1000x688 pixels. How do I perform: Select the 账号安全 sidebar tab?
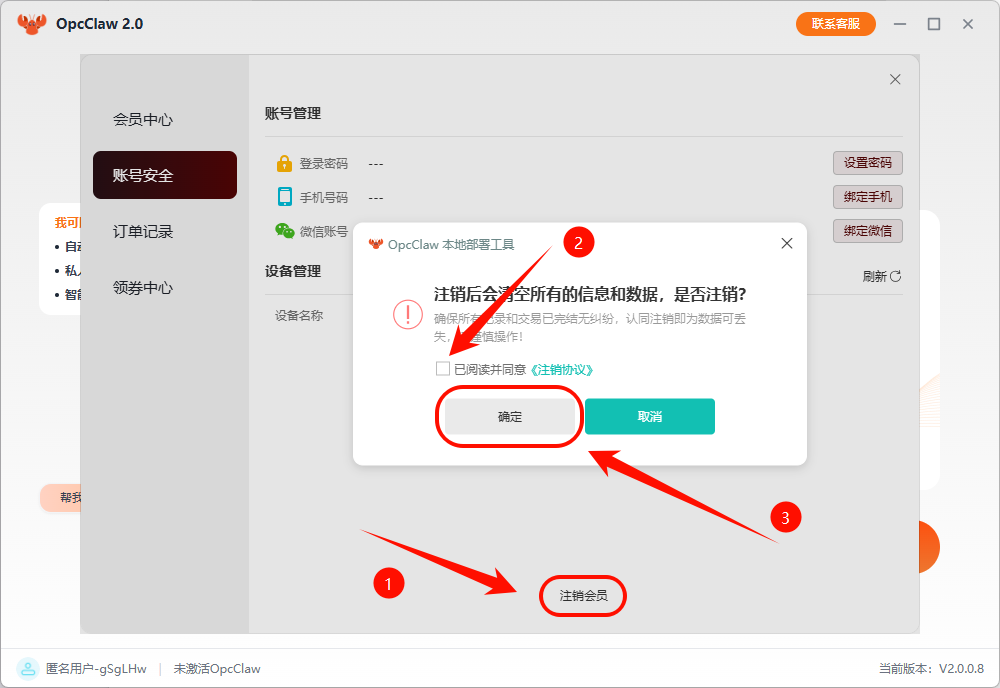click(x=165, y=175)
